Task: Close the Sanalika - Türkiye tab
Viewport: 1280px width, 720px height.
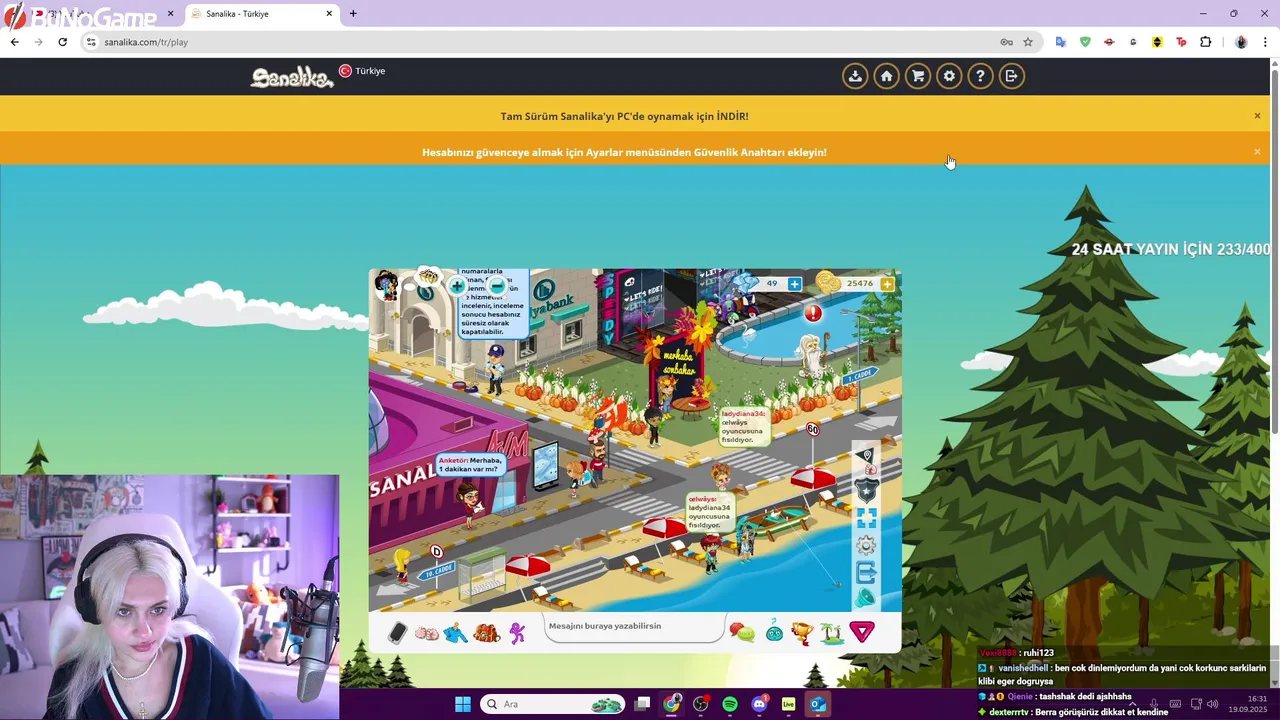Action: (329, 14)
